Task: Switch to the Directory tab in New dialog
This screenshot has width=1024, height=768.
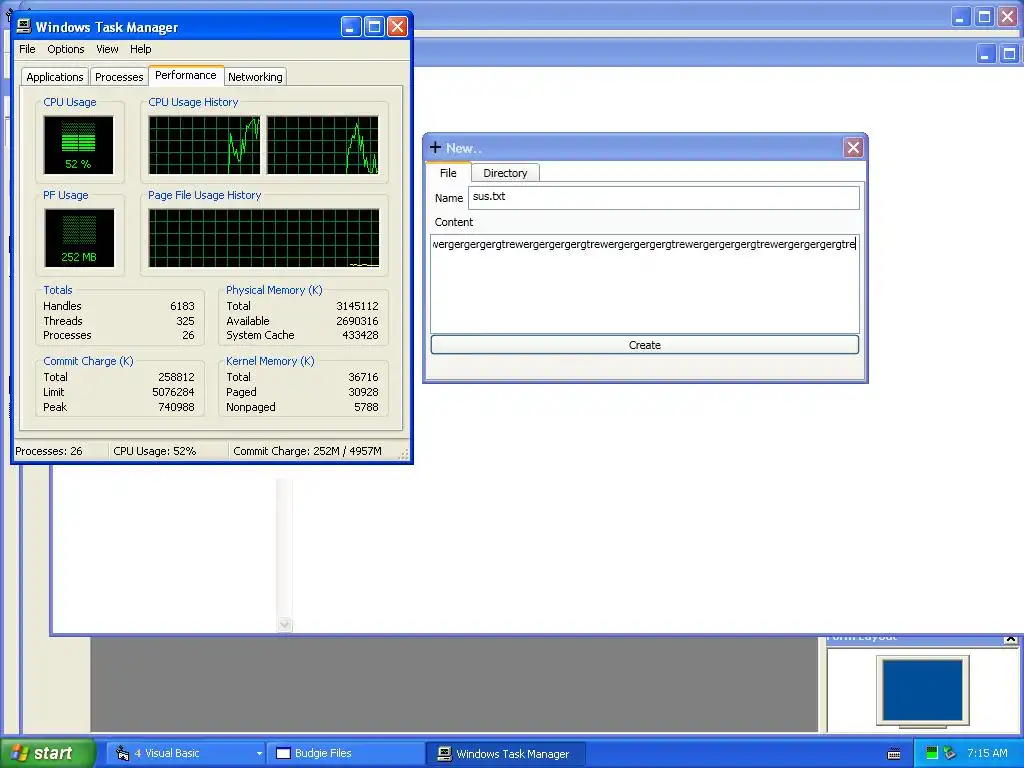Action: tap(505, 173)
